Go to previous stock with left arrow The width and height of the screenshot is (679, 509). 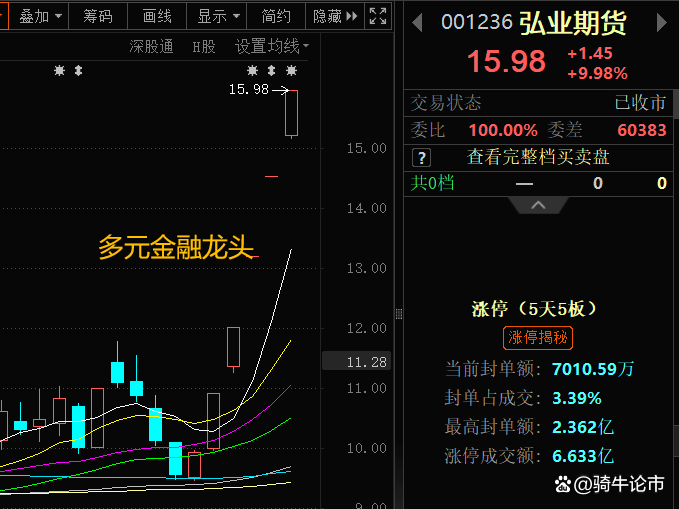pyautogui.click(x=417, y=23)
